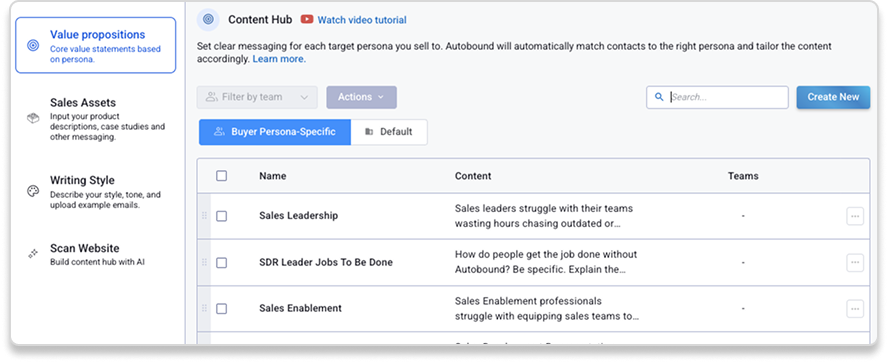
Task: Click the Sales Assets box icon
Action: click(33, 118)
